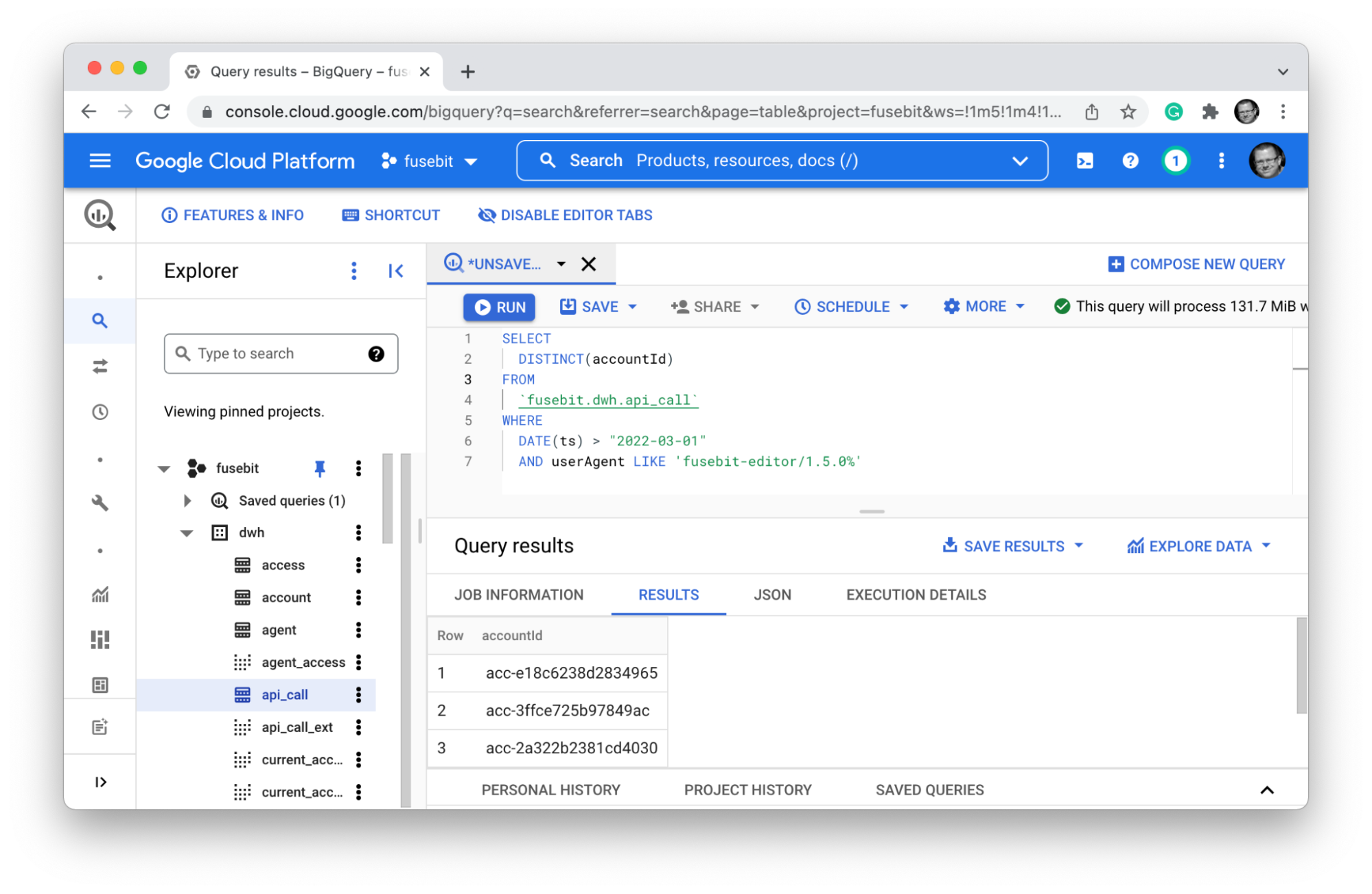This screenshot has width=1372, height=894.
Task: Open notifications badge showing 1
Action: click(1176, 161)
